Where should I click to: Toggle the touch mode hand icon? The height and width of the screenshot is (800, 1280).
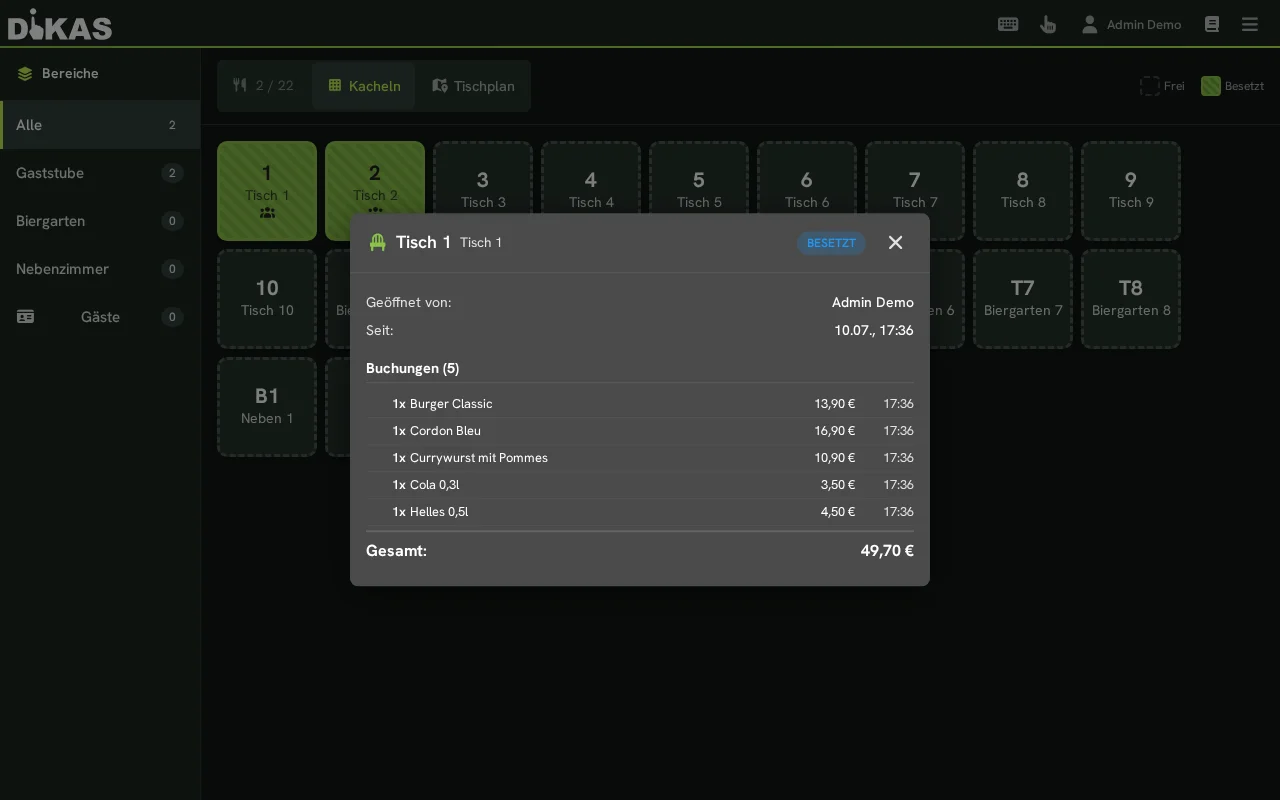click(x=1048, y=24)
